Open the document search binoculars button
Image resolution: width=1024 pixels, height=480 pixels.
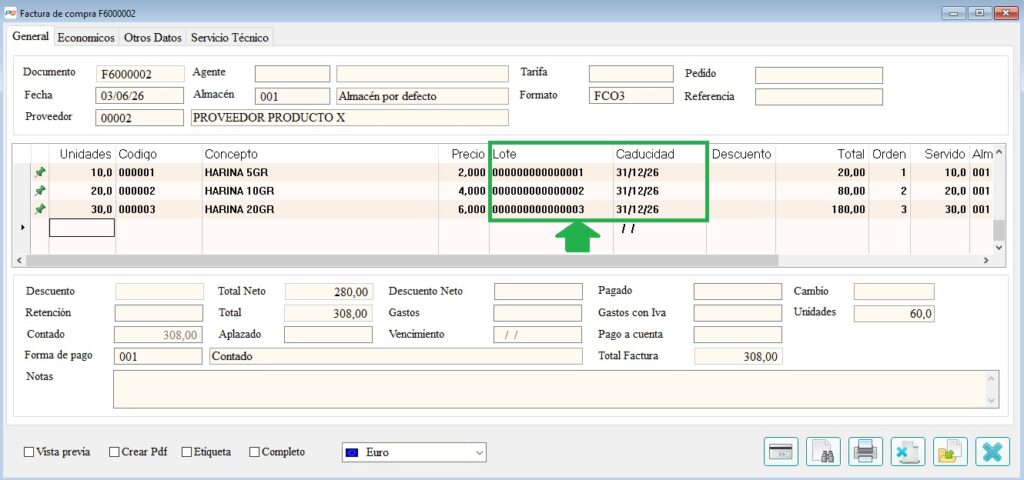point(824,451)
